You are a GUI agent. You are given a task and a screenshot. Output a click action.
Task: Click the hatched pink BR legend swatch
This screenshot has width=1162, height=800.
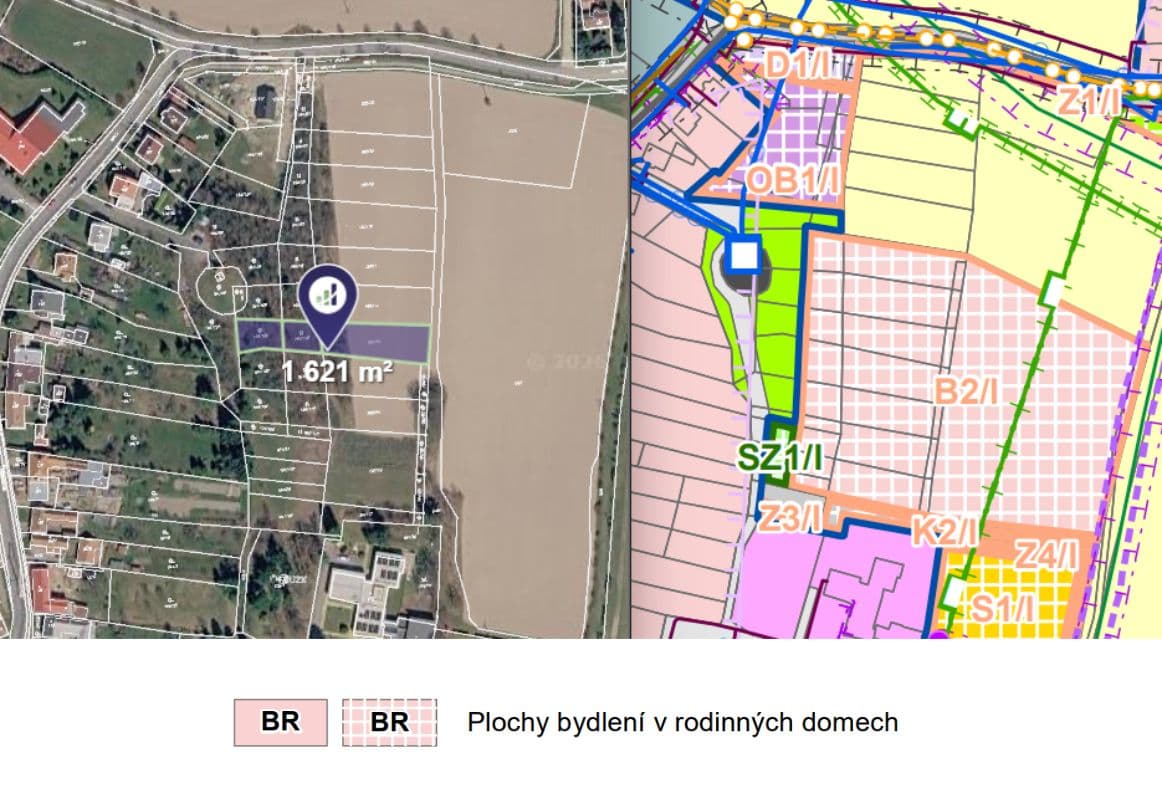tap(389, 722)
